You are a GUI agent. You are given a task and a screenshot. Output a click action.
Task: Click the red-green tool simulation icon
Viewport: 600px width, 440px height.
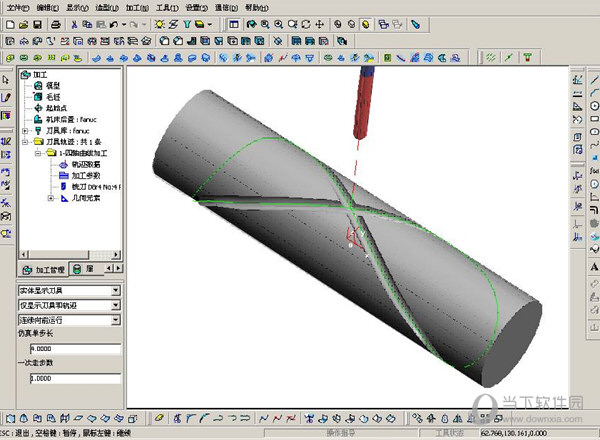coord(528,58)
